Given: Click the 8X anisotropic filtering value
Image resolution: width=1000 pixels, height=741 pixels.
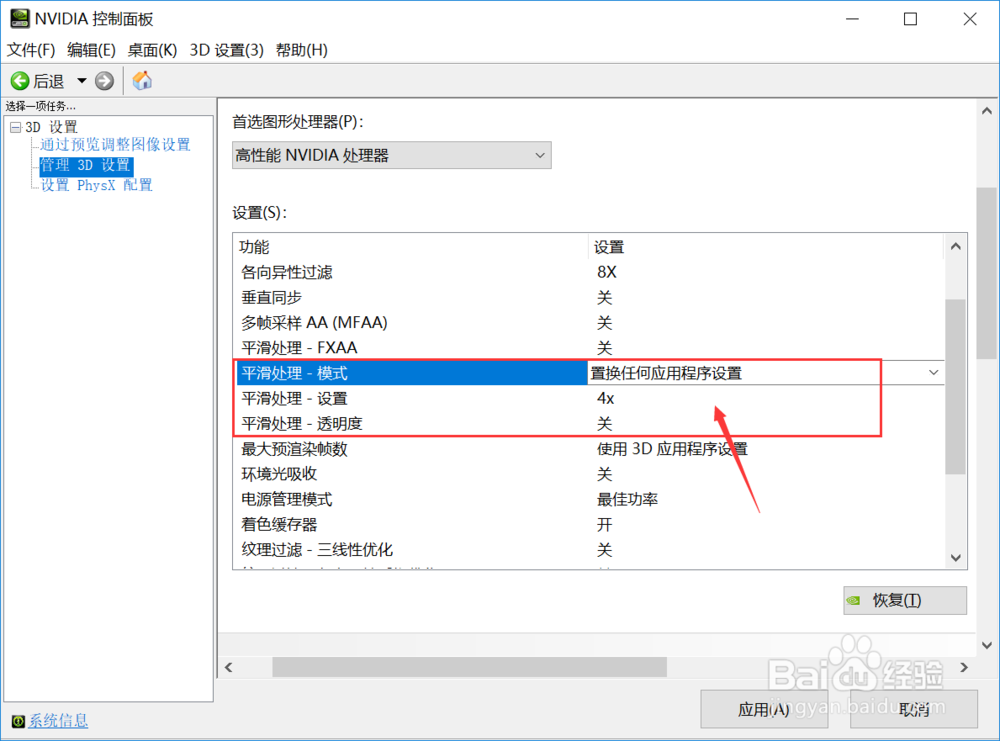Looking at the screenshot, I should click(x=607, y=272).
